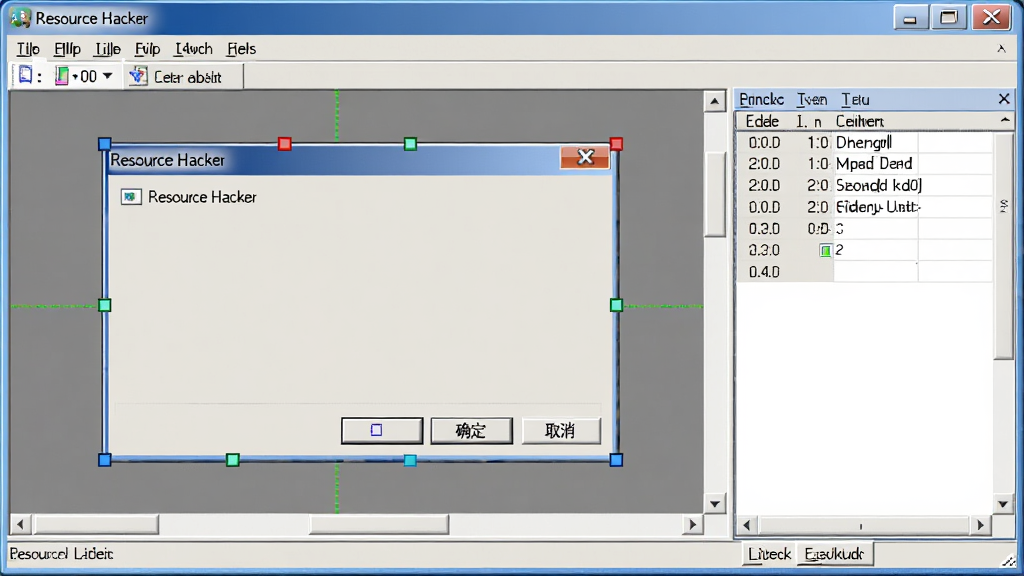Click the right panel's scrollbar down arrow
Image resolution: width=1024 pixels, height=576 pixels.
pyautogui.click(x=1003, y=504)
